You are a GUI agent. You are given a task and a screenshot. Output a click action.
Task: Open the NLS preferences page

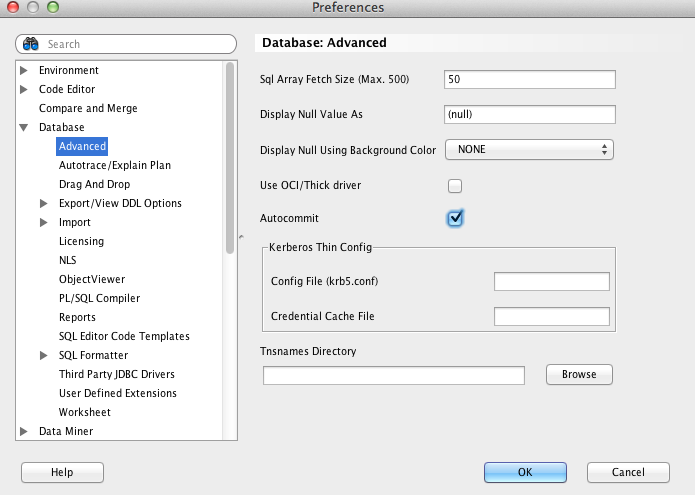(x=68, y=261)
